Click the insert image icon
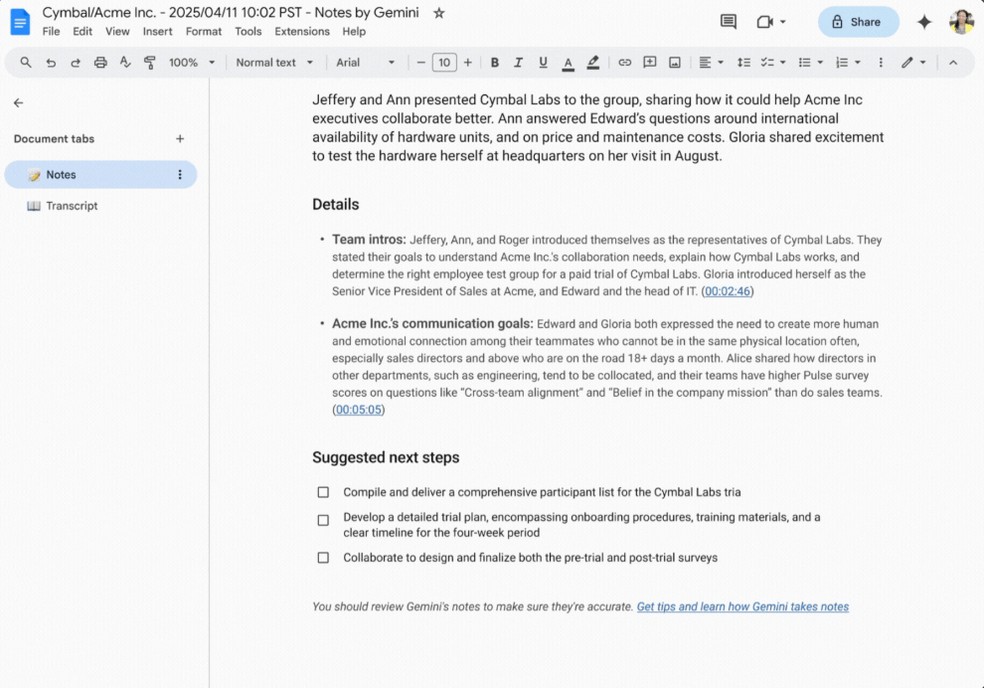 coord(674,62)
